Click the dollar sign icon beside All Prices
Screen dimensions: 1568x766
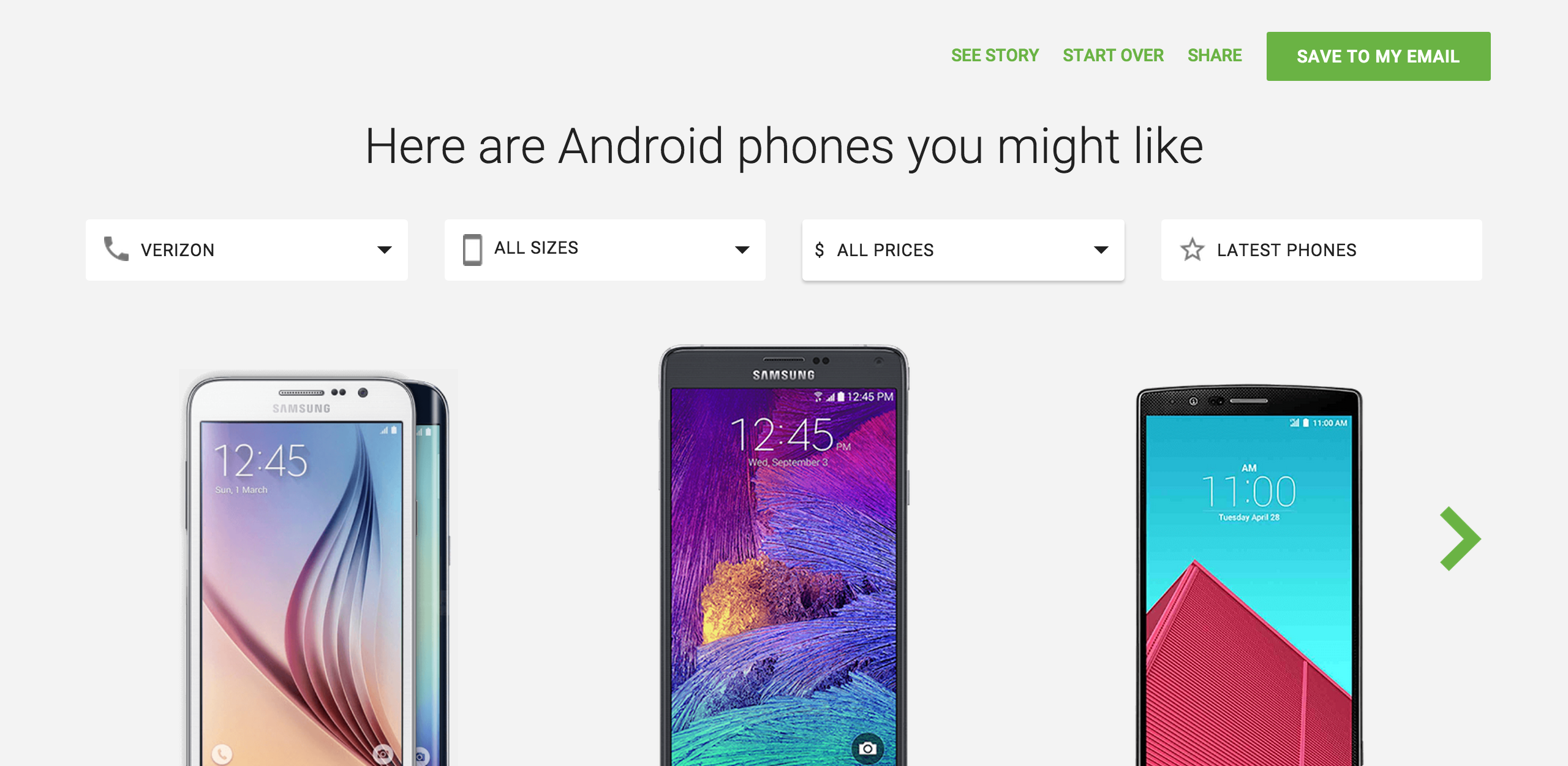click(x=820, y=250)
